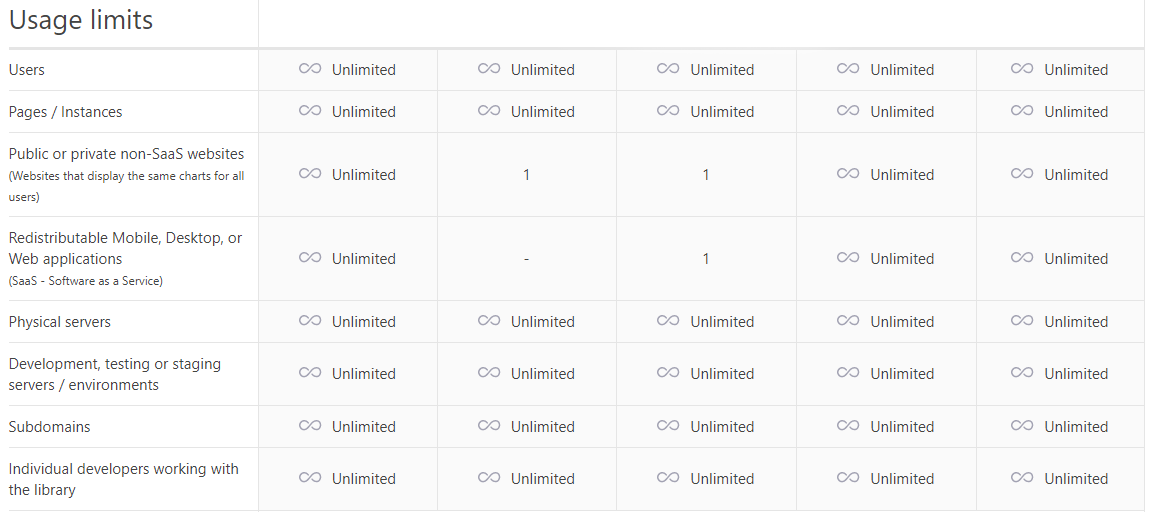This screenshot has height=512, width=1149.
Task: Click the Redistributable Mobile, Desktop, or Web applications label
Action: coord(125,248)
